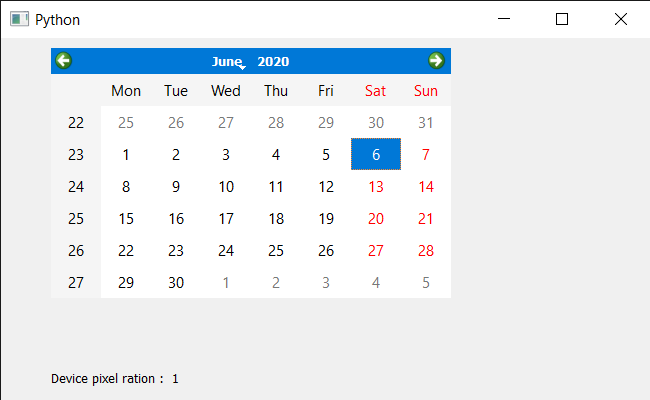Viewport: 650px width, 400px height.
Task: Choose June 30 in the calendar
Action: coord(176,283)
